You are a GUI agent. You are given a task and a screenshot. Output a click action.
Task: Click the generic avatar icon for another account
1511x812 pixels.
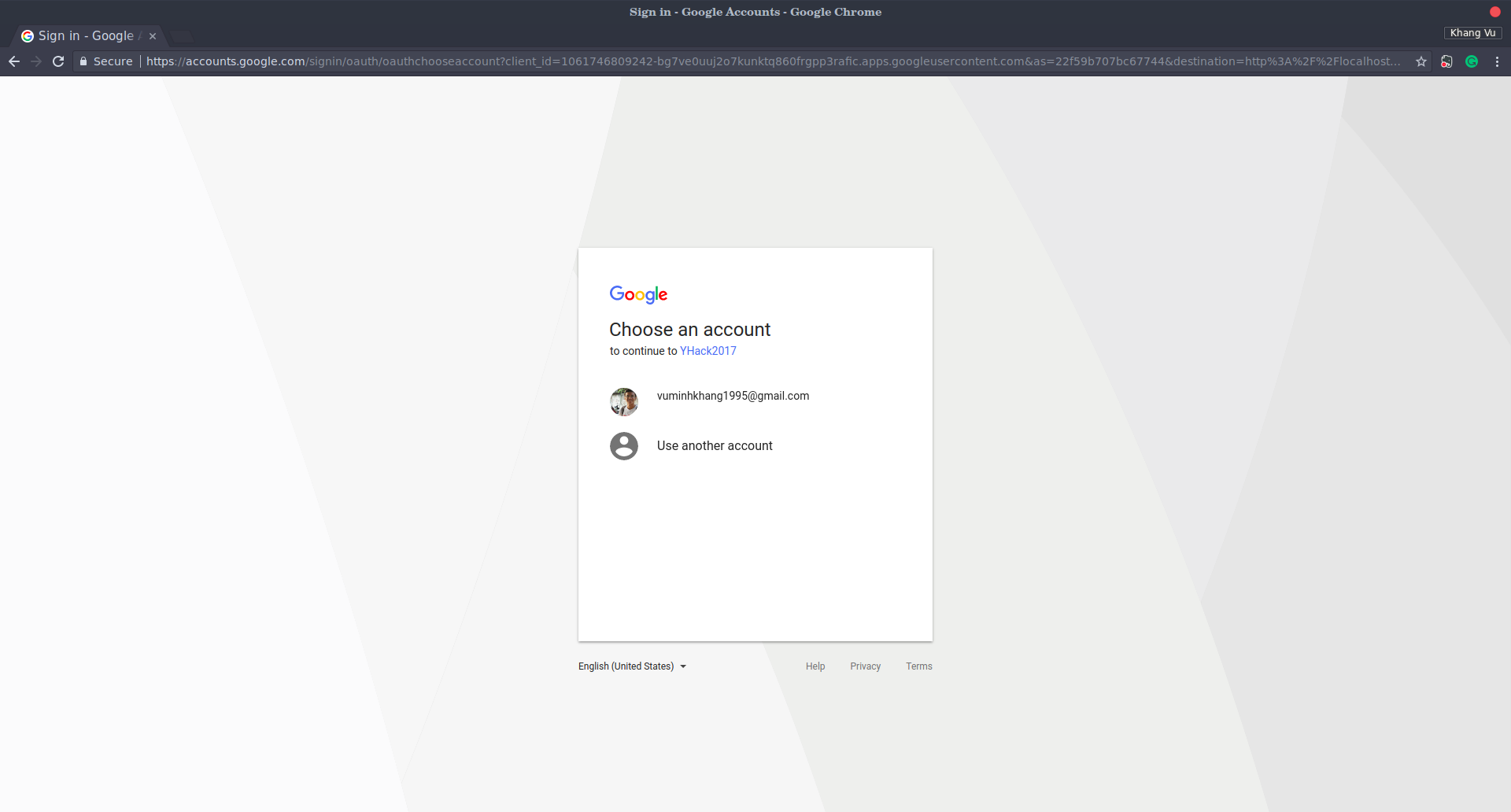click(x=624, y=446)
